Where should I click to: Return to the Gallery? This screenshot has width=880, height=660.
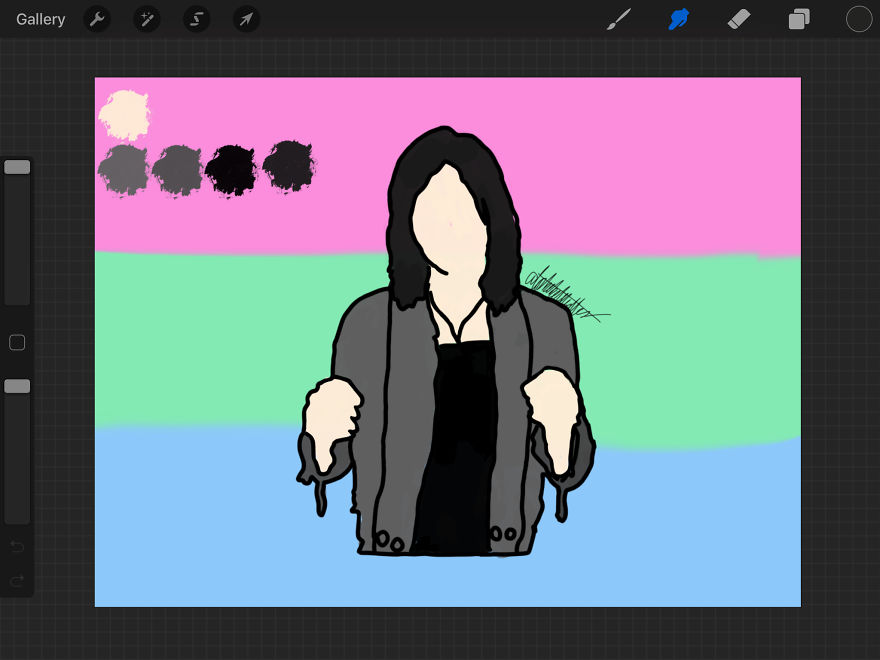coord(40,19)
